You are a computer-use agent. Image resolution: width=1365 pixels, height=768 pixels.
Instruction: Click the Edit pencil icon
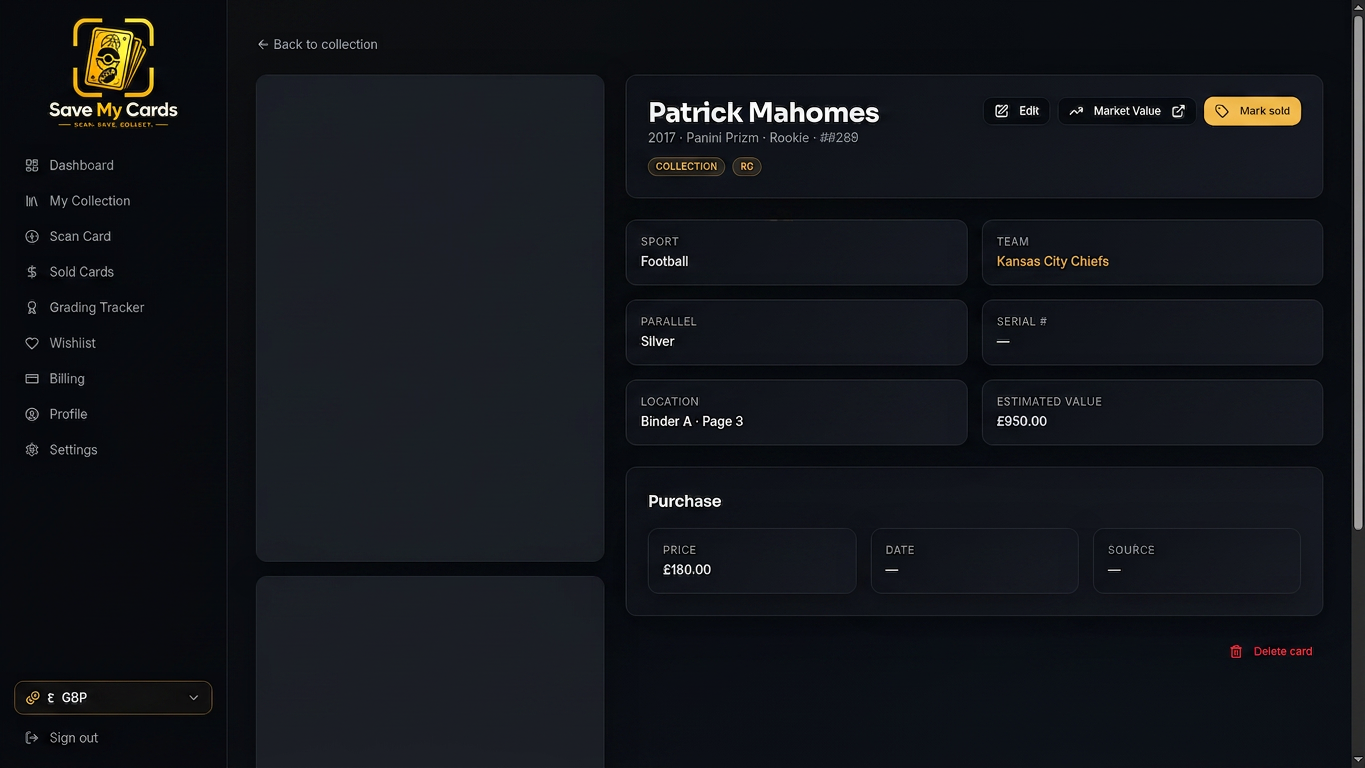tap(1002, 111)
